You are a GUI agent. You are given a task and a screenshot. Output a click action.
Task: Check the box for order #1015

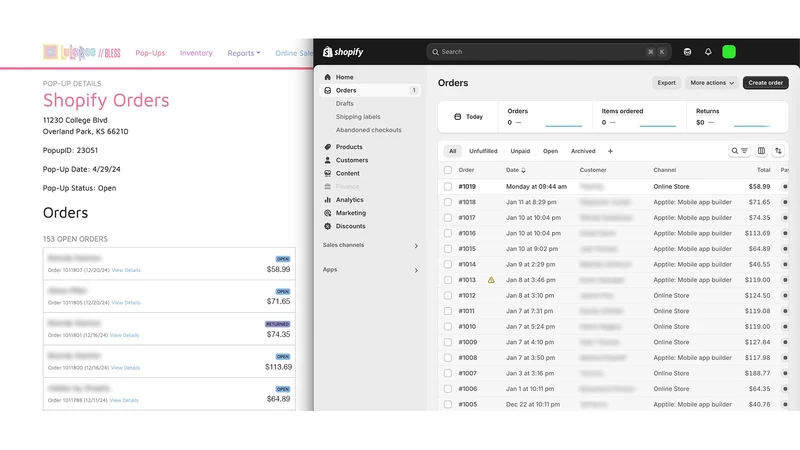[447, 249]
